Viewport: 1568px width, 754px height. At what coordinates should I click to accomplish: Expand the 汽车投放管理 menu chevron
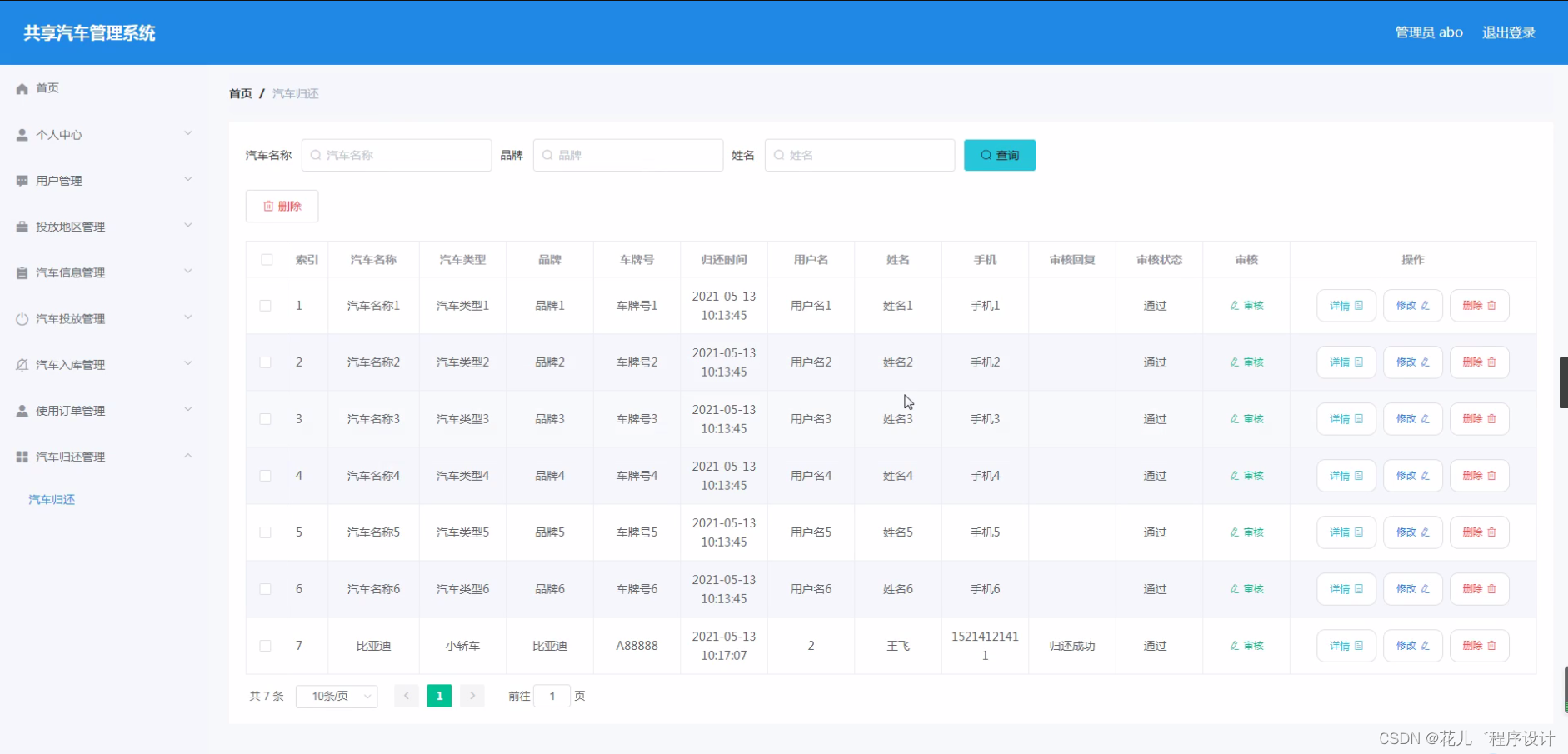[x=187, y=317]
